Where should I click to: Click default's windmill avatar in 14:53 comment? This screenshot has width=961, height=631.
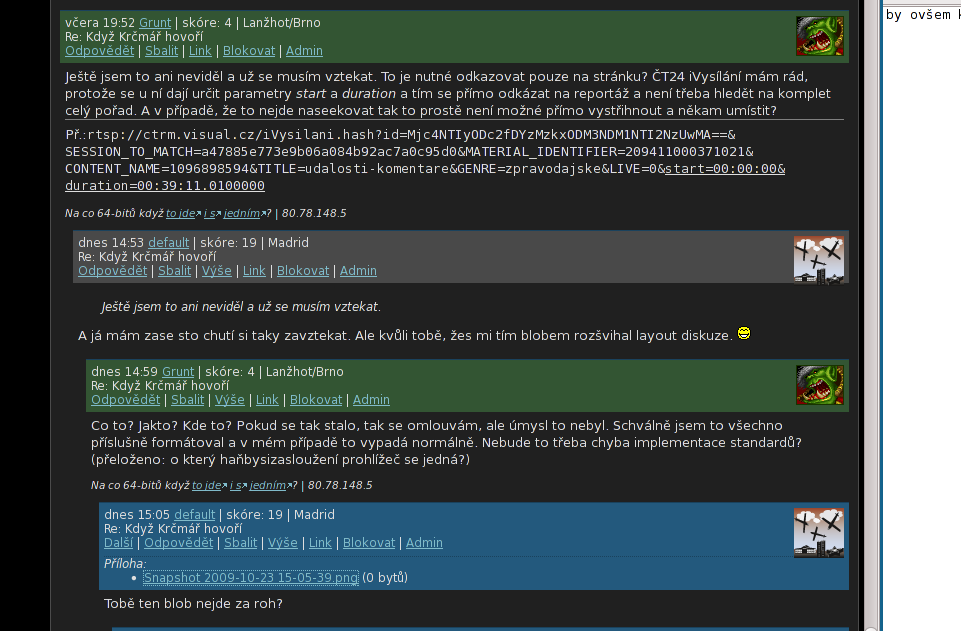(x=819, y=260)
